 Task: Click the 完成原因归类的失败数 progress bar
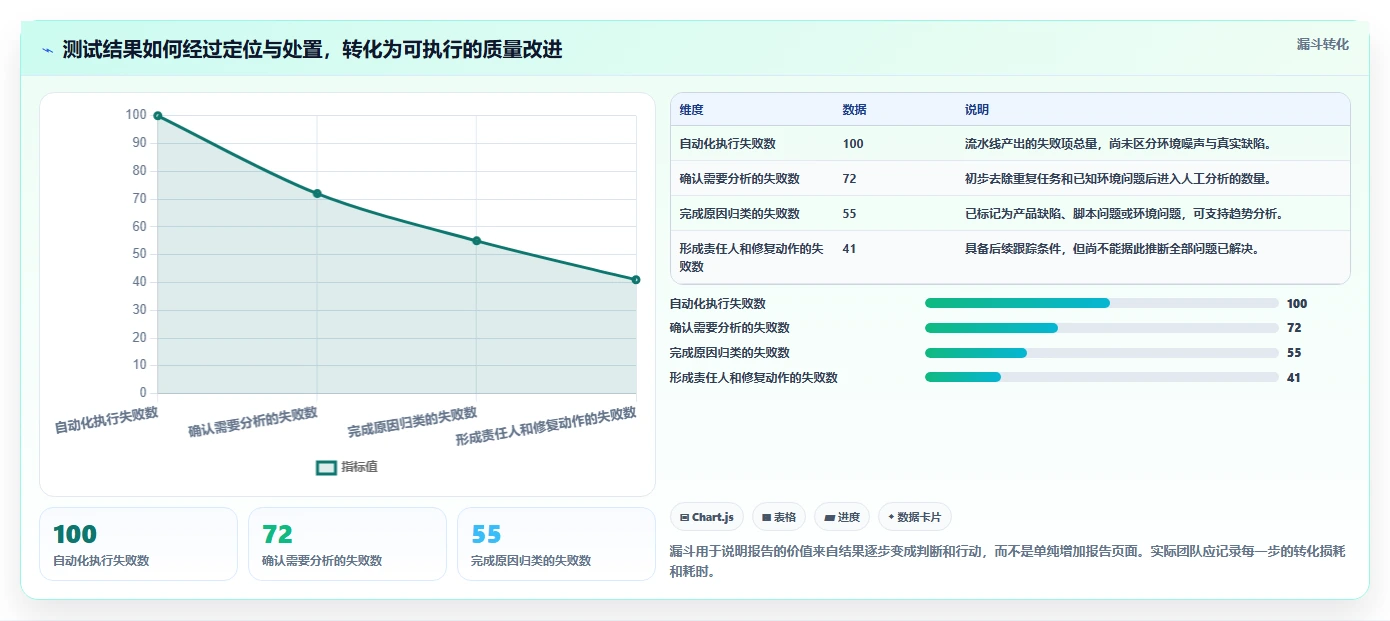click(1102, 353)
